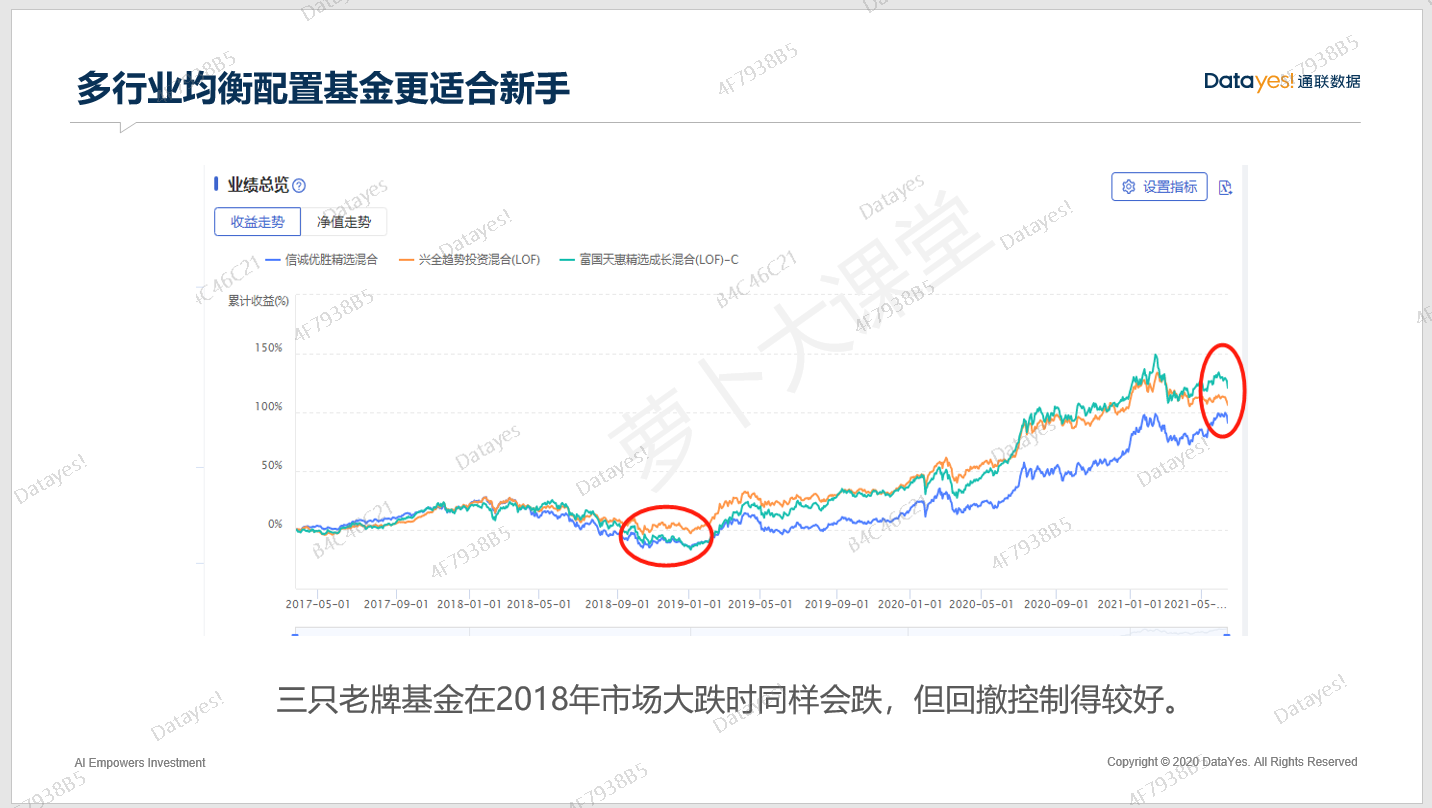Click the 2020-05-01 axis date label

coord(982,604)
